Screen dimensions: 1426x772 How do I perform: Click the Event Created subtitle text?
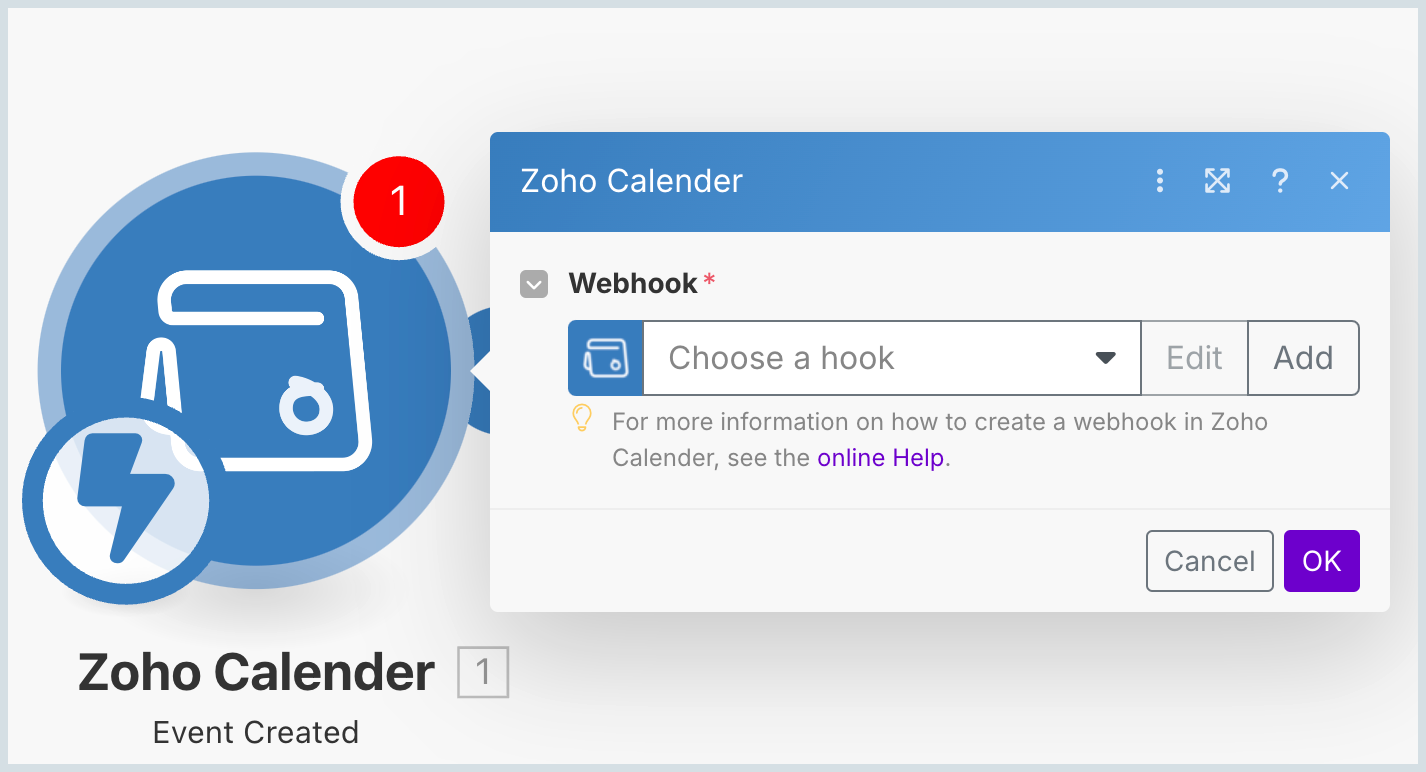[x=256, y=732]
